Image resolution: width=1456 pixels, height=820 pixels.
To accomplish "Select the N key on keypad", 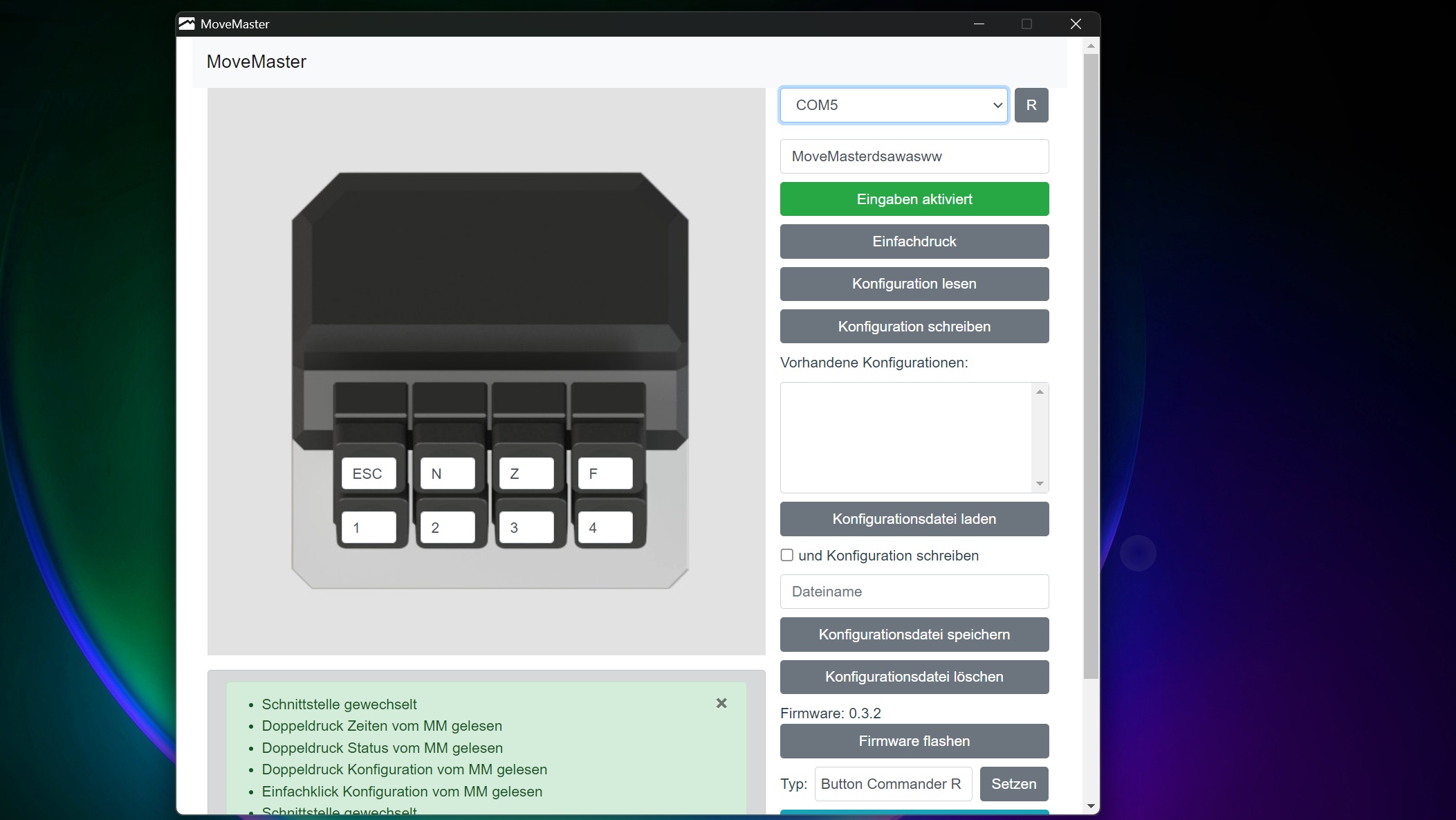I will coord(448,474).
